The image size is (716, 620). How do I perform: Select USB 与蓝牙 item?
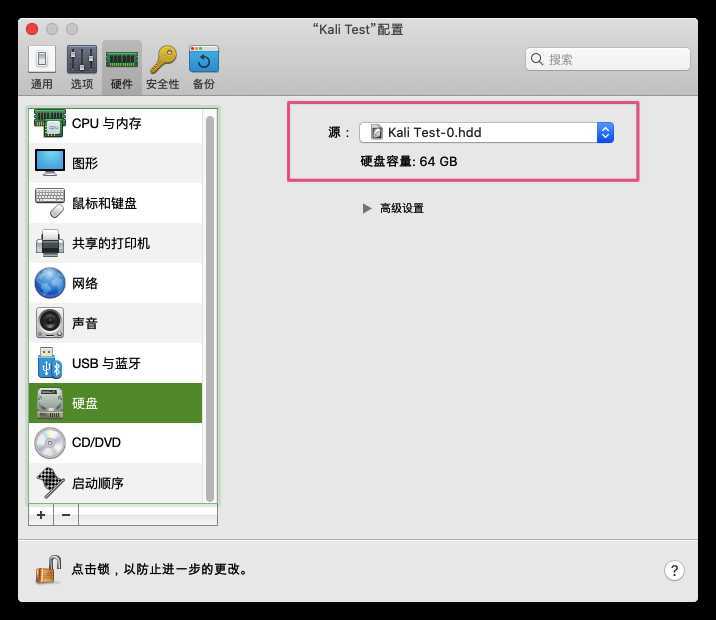(x=116, y=363)
